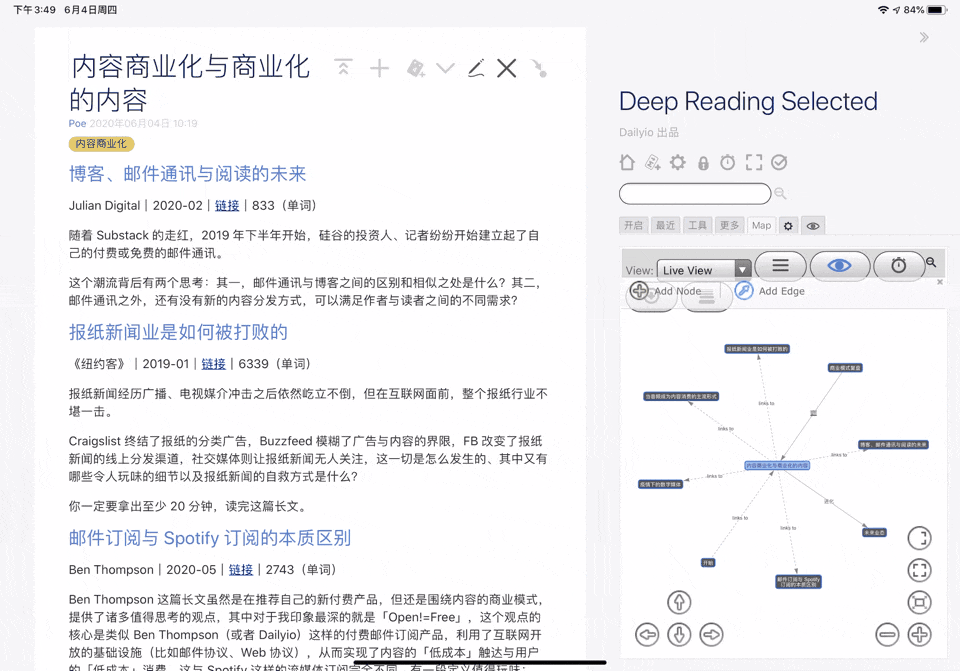
Task: Select the Map tab
Action: pos(762,225)
